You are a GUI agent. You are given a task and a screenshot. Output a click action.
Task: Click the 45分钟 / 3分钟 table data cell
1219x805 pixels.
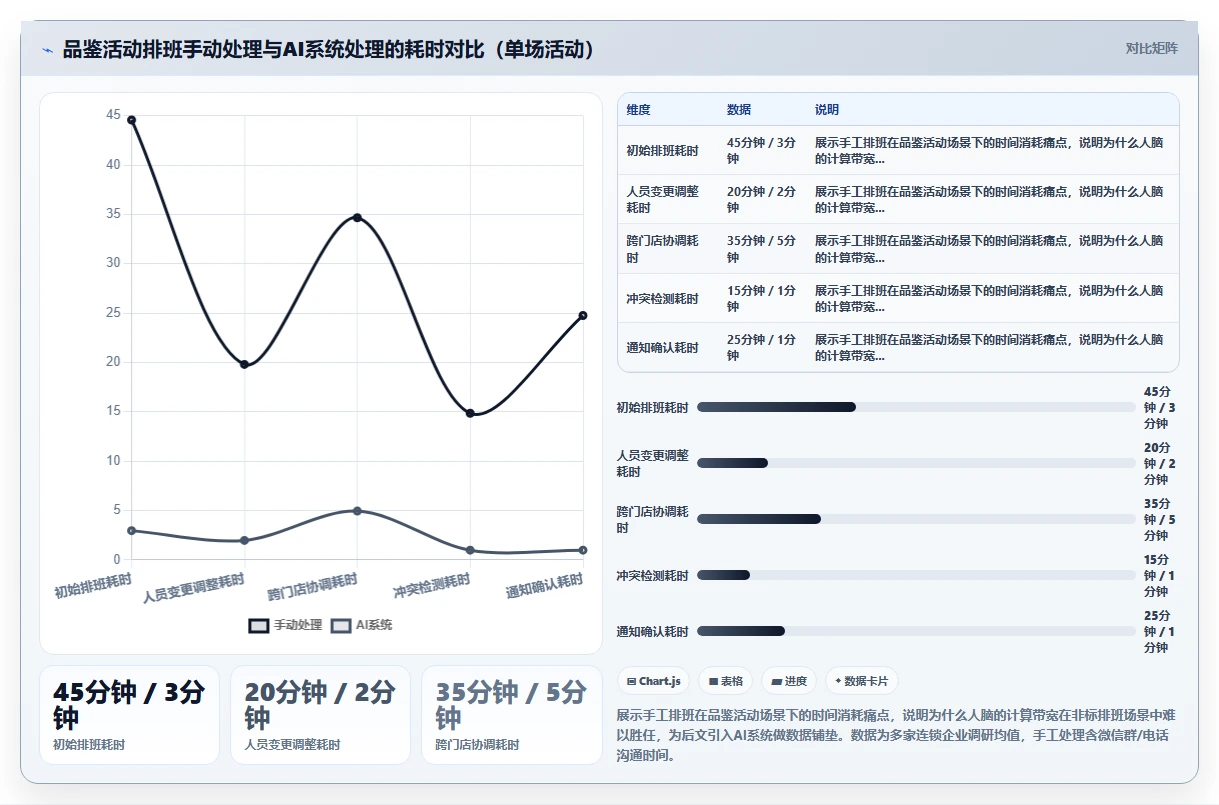point(763,151)
